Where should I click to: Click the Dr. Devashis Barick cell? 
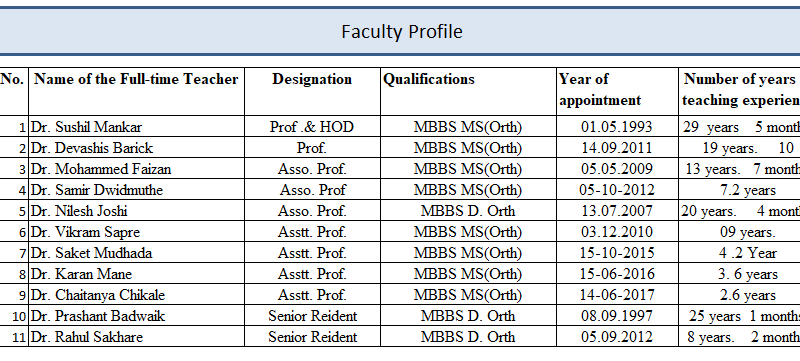coord(136,148)
